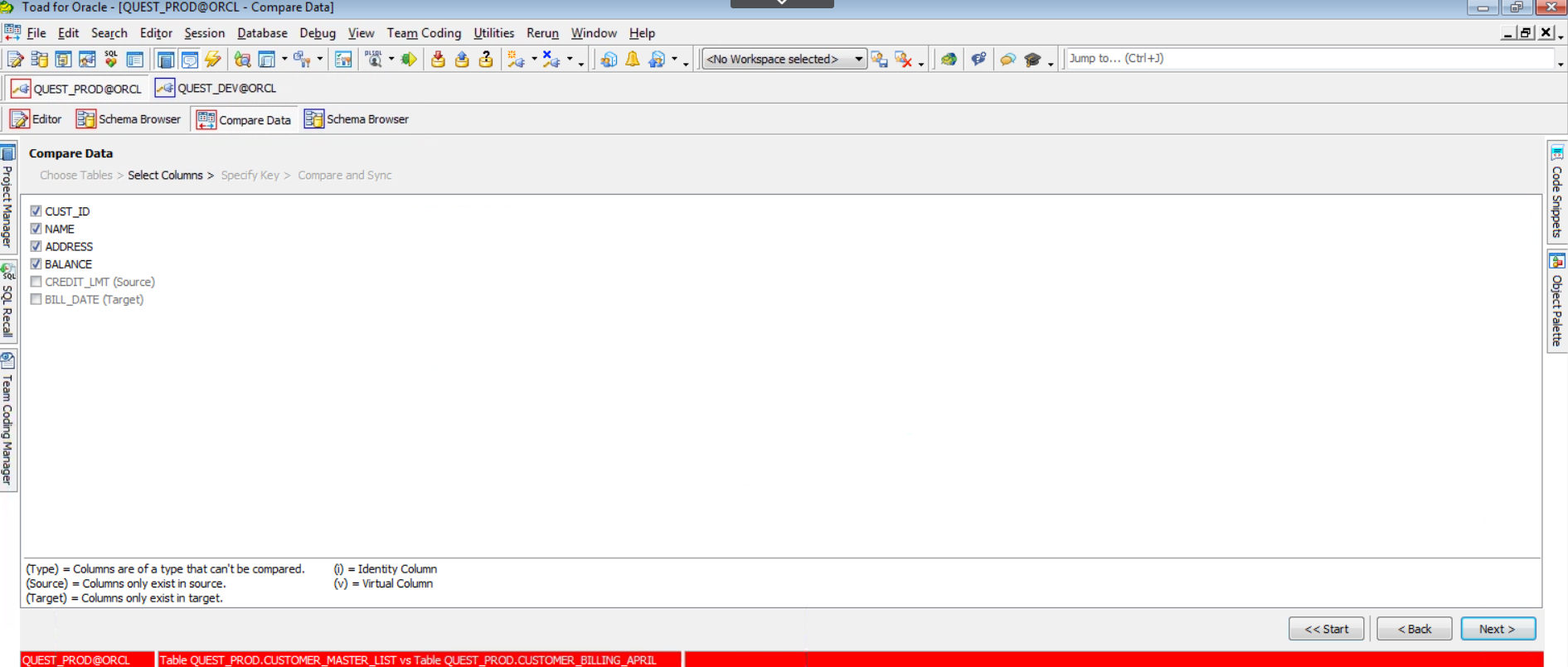This screenshot has height=667, width=1568.
Task: Click the lightning bolt execute icon
Action: tap(213, 59)
